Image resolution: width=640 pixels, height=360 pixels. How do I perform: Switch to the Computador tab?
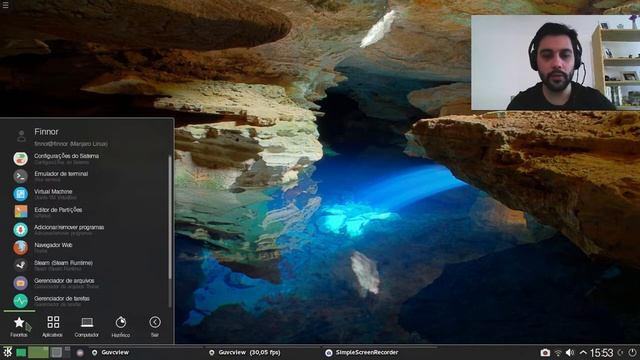87,327
